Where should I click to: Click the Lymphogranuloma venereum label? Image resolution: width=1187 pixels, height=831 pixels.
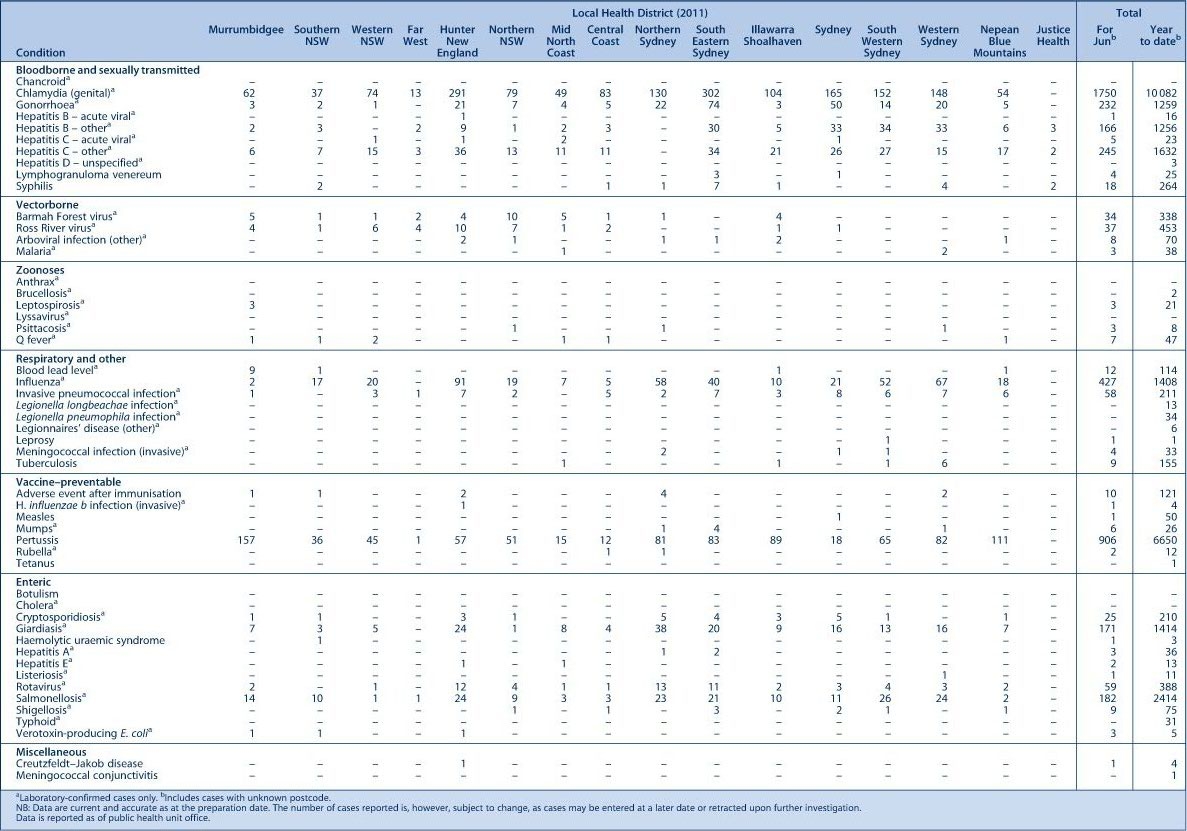pos(89,174)
